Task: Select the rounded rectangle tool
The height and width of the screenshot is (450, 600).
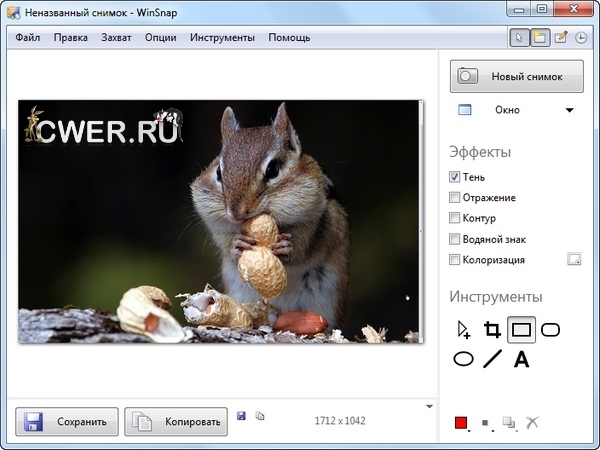Action: pos(550,330)
